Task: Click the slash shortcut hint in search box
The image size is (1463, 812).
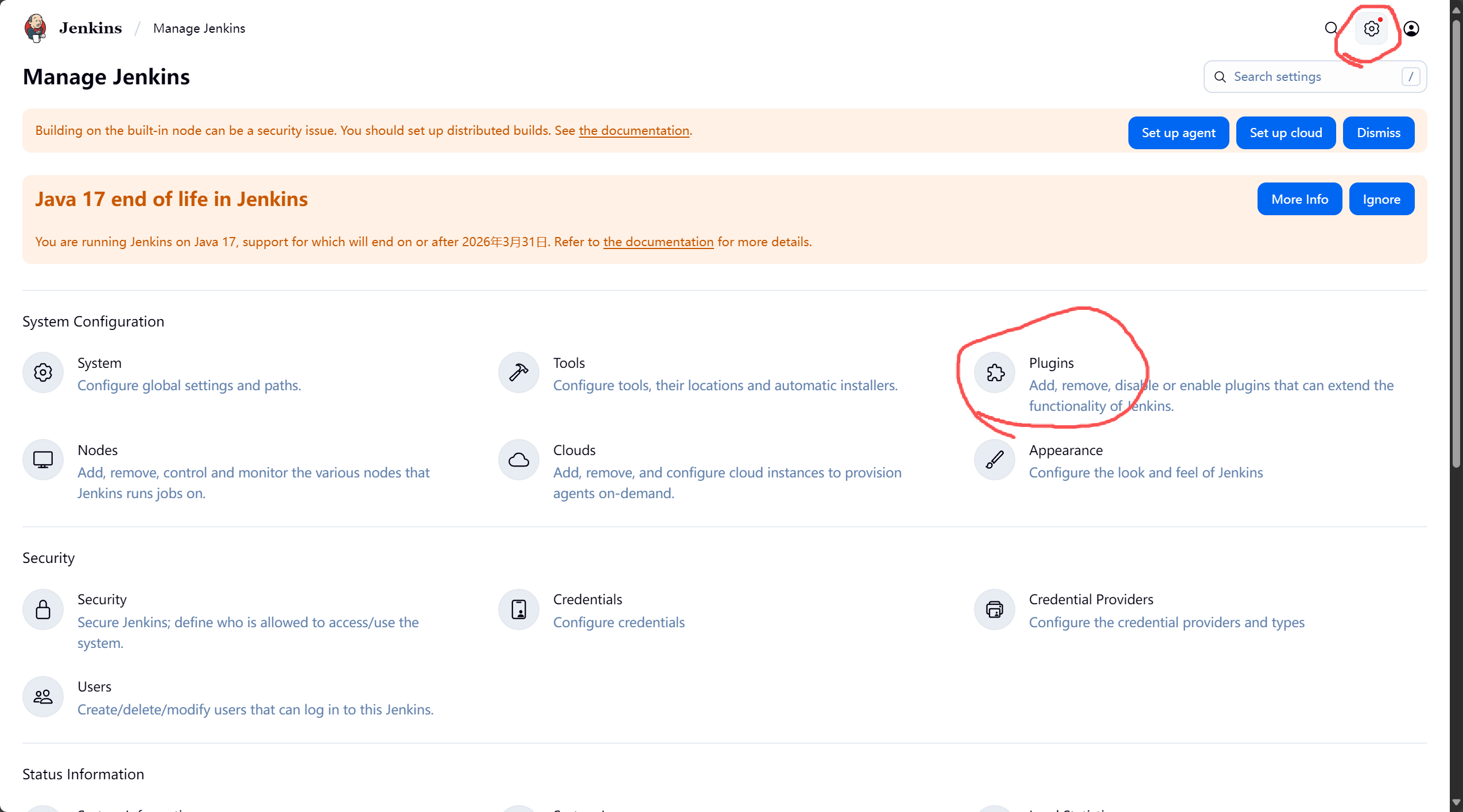Action: point(1411,76)
